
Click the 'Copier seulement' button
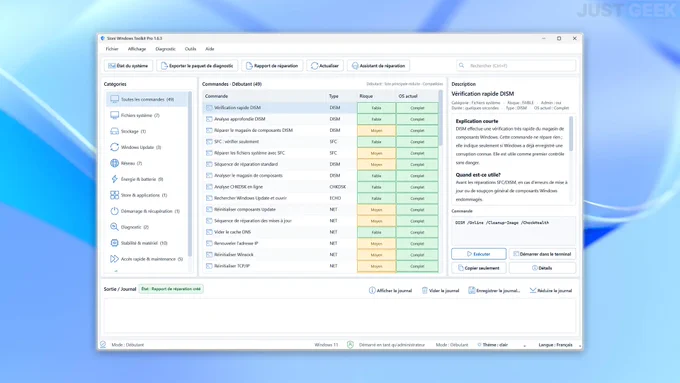pyautogui.click(x=479, y=268)
